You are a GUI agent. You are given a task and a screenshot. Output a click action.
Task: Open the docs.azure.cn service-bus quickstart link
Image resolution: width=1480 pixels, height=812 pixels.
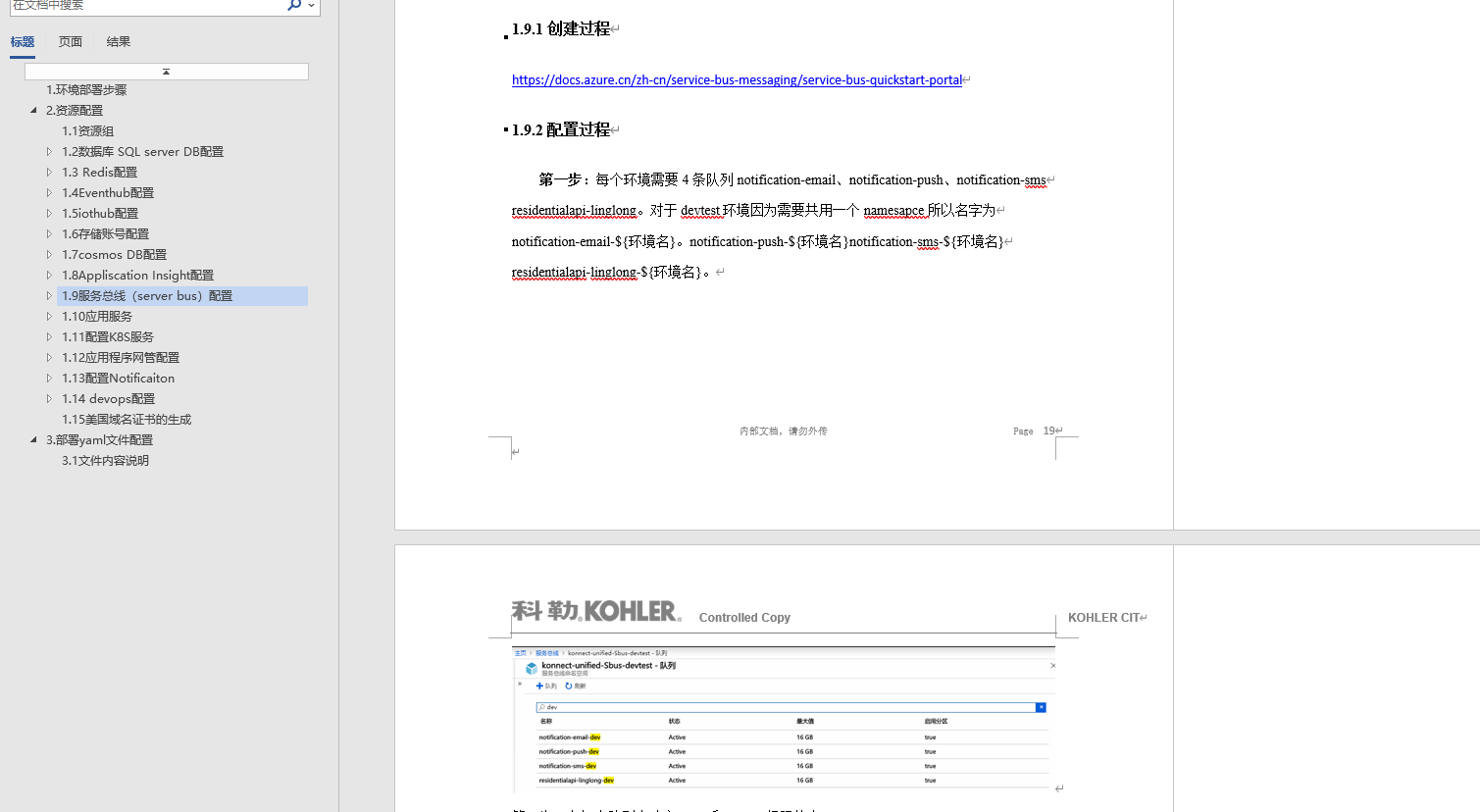coord(737,80)
